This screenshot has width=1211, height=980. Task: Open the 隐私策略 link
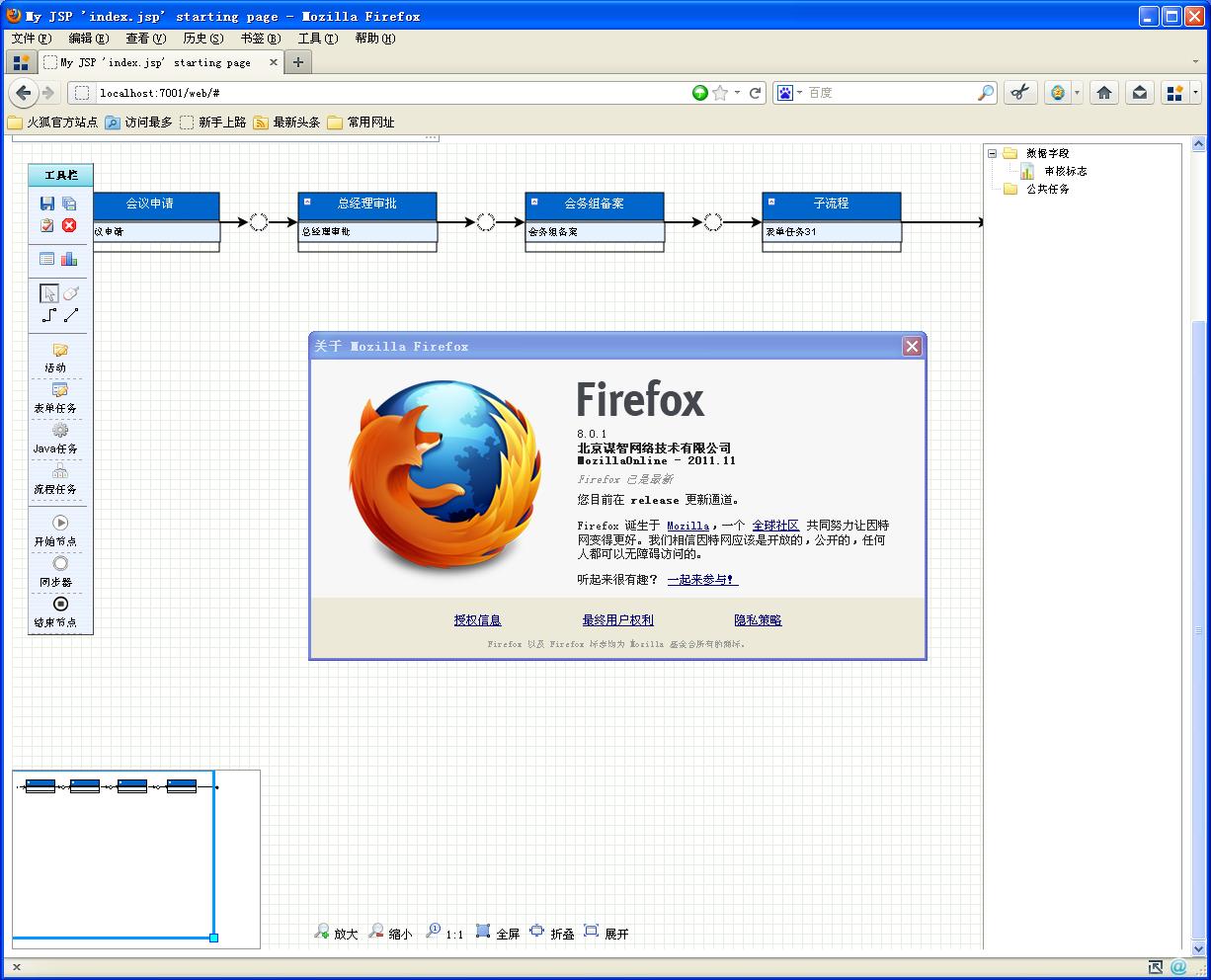coord(758,620)
